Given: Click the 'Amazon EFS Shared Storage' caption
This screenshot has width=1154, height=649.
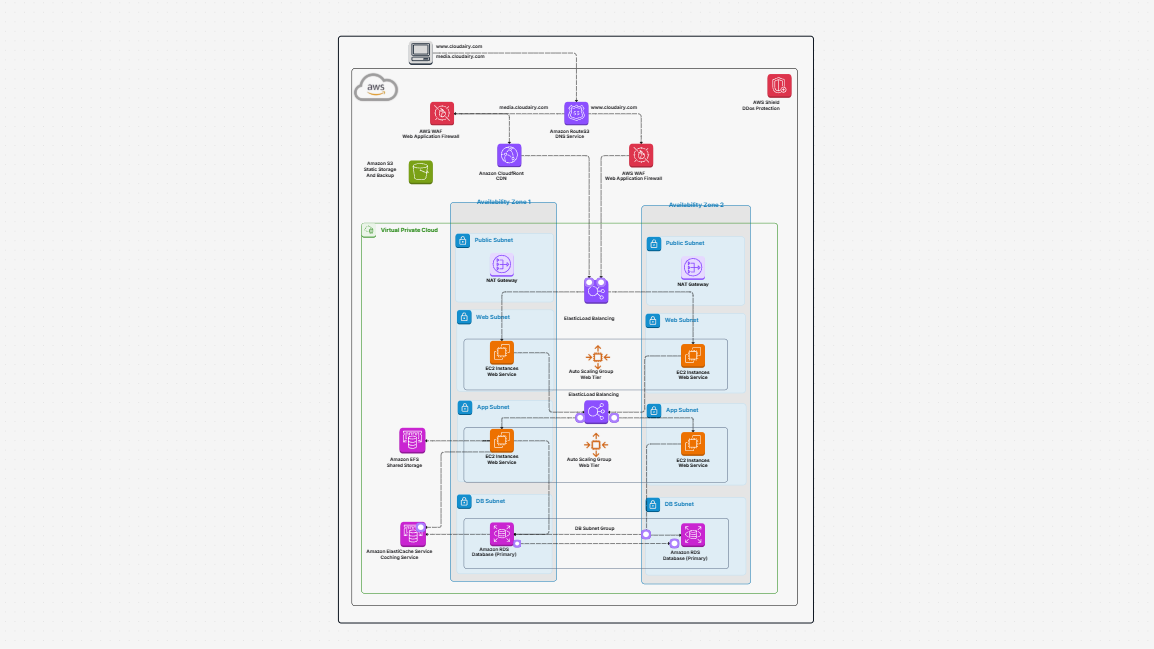Looking at the screenshot, I should (x=405, y=462).
